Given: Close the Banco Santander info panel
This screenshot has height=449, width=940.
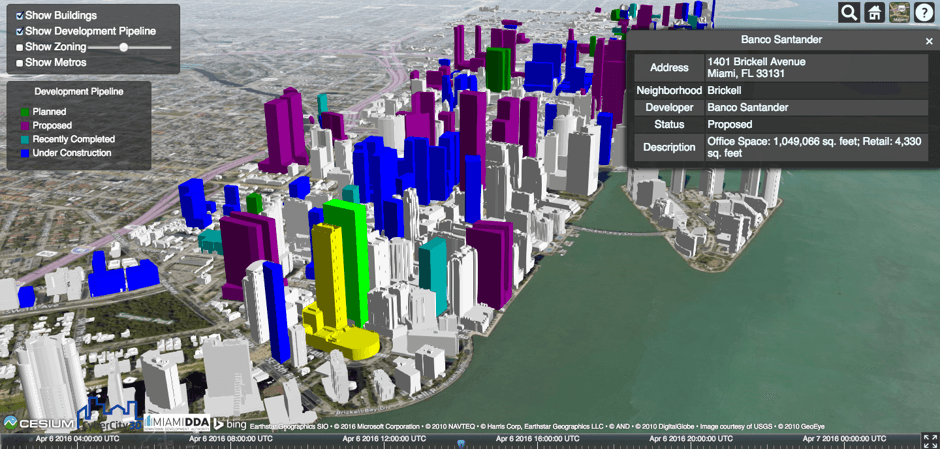Looking at the screenshot, I should click(928, 41).
